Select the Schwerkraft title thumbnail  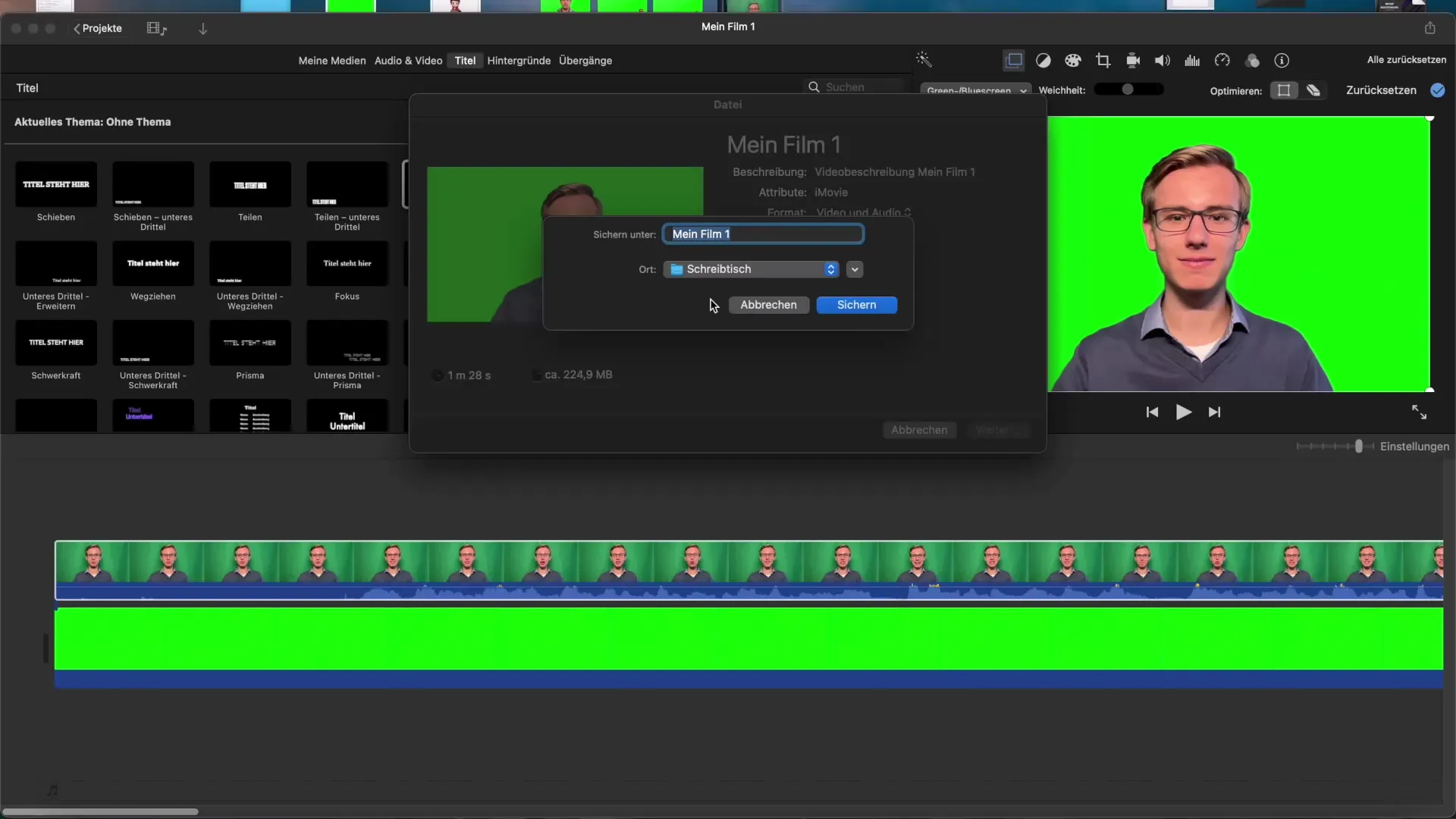point(56,343)
